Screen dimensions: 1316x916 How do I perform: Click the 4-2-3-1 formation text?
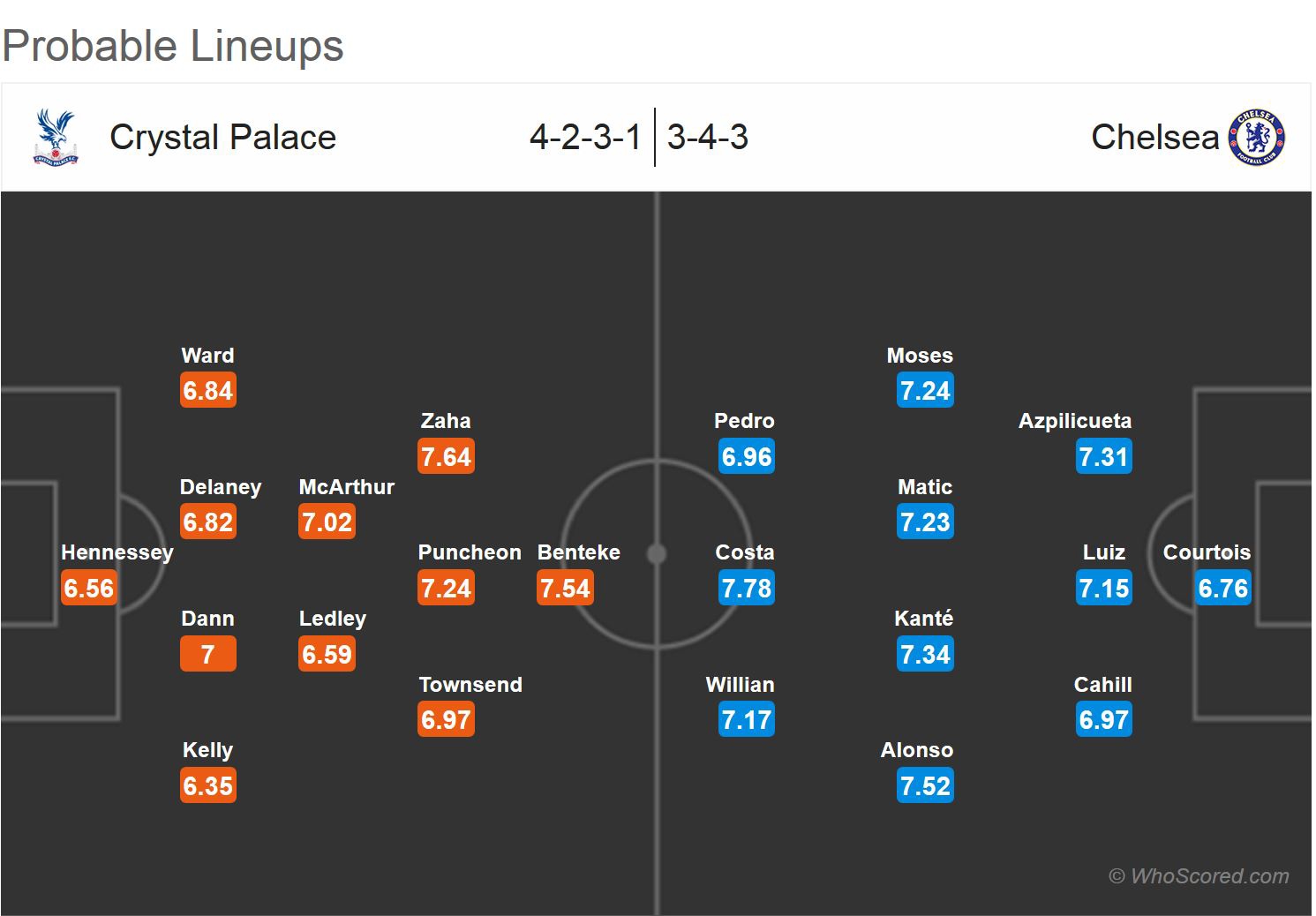click(x=585, y=138)
